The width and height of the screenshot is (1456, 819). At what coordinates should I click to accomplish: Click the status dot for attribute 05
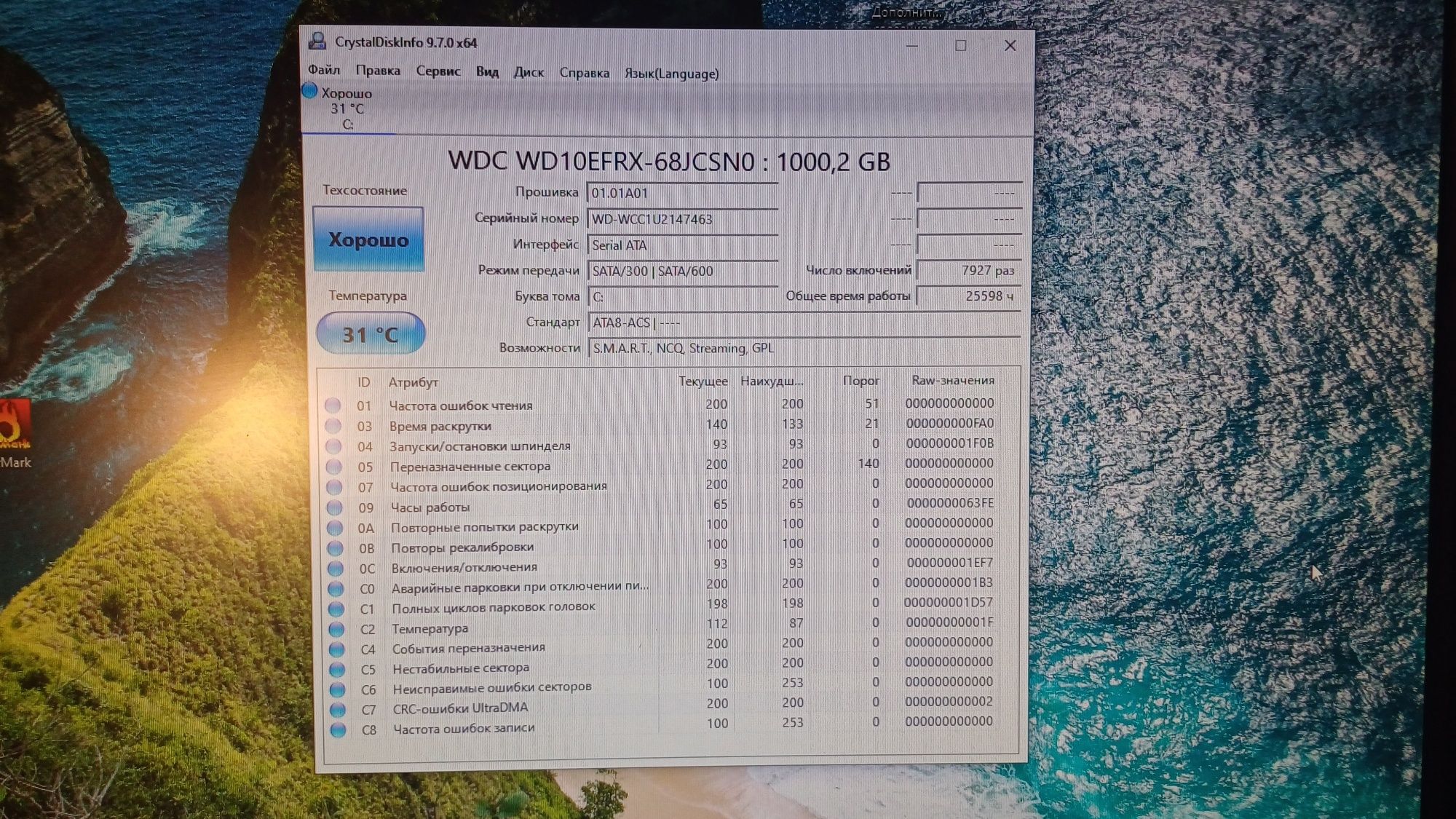[x=334, y=467]
